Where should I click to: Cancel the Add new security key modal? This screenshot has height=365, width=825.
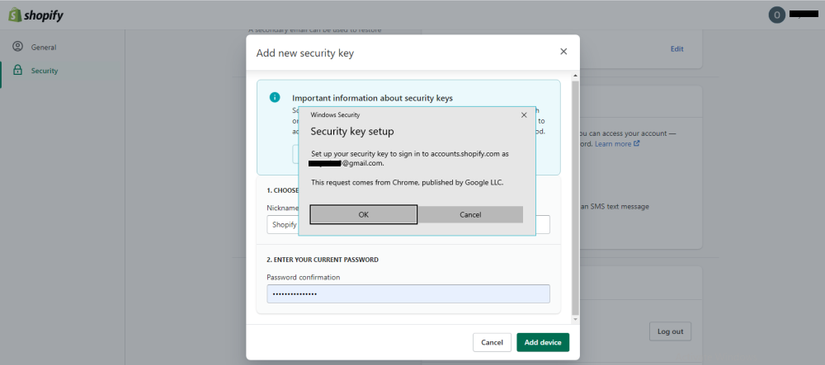(x=492, y=342)
